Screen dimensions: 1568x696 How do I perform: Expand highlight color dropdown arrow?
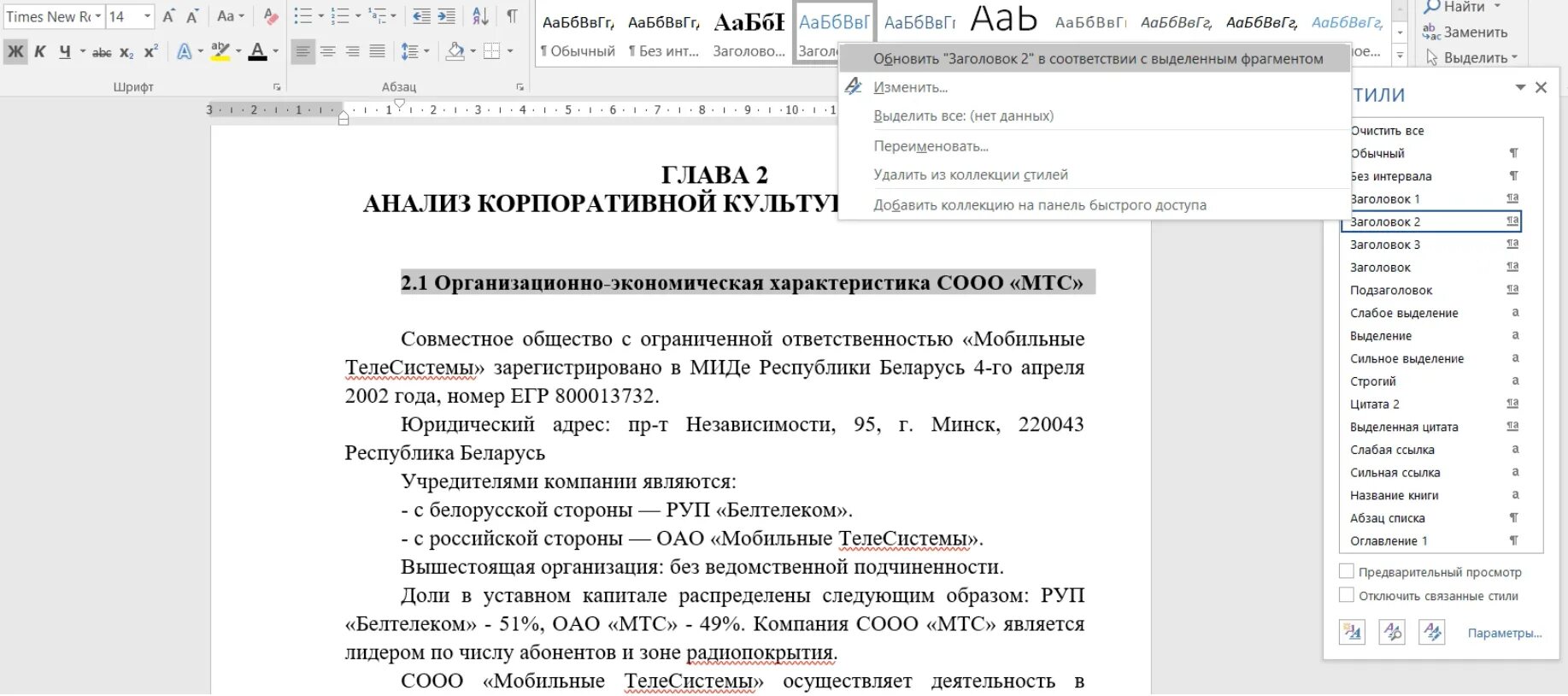(x=238, y=52)
